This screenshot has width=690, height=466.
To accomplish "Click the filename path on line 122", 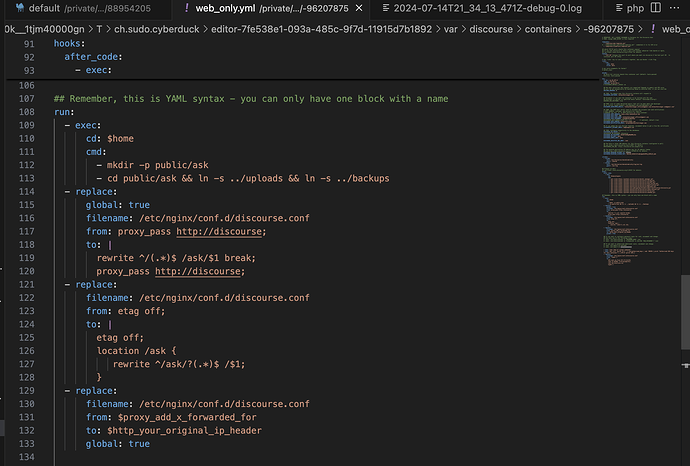I will coord(224,298).
